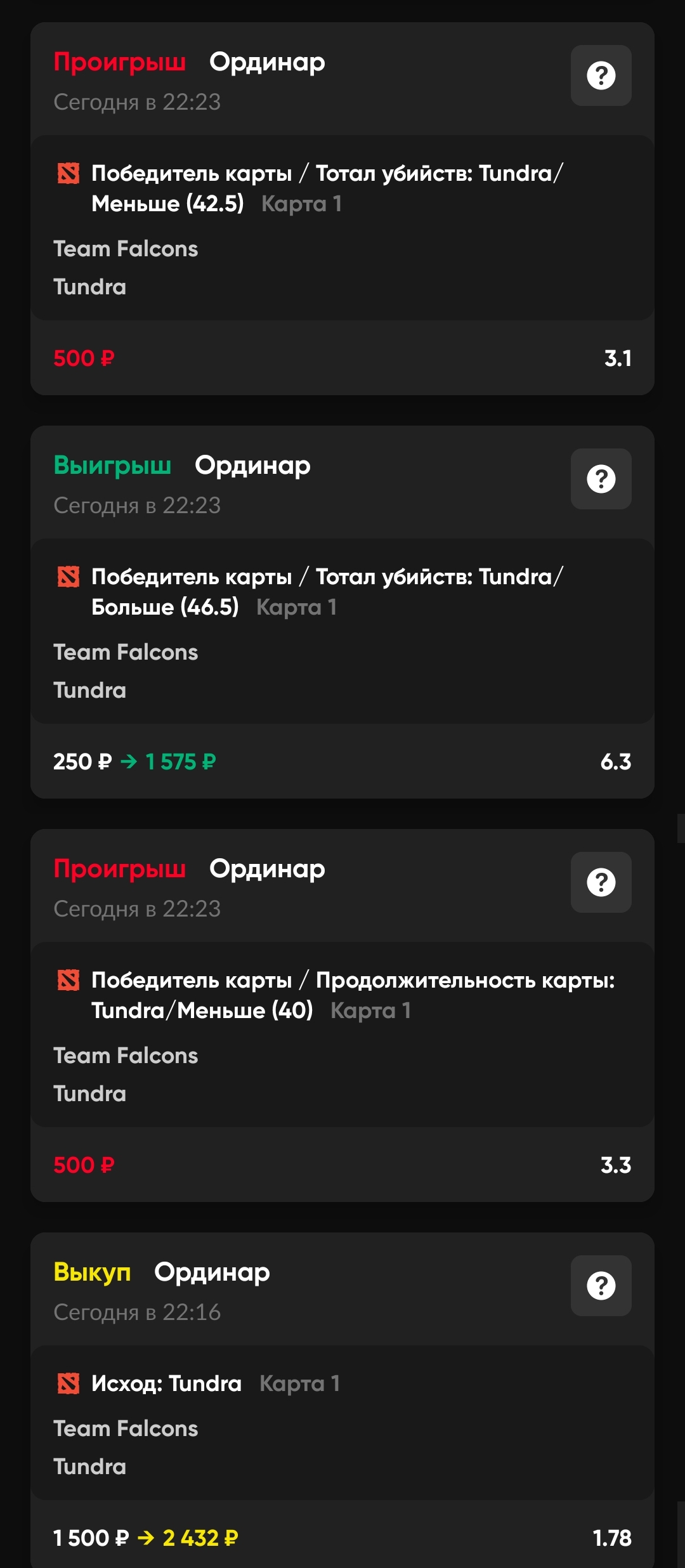Click Dota 2 logo next to Продолжительность карты bet
The height and width of the screenshot is (1568, 685).
click(68, 980)
